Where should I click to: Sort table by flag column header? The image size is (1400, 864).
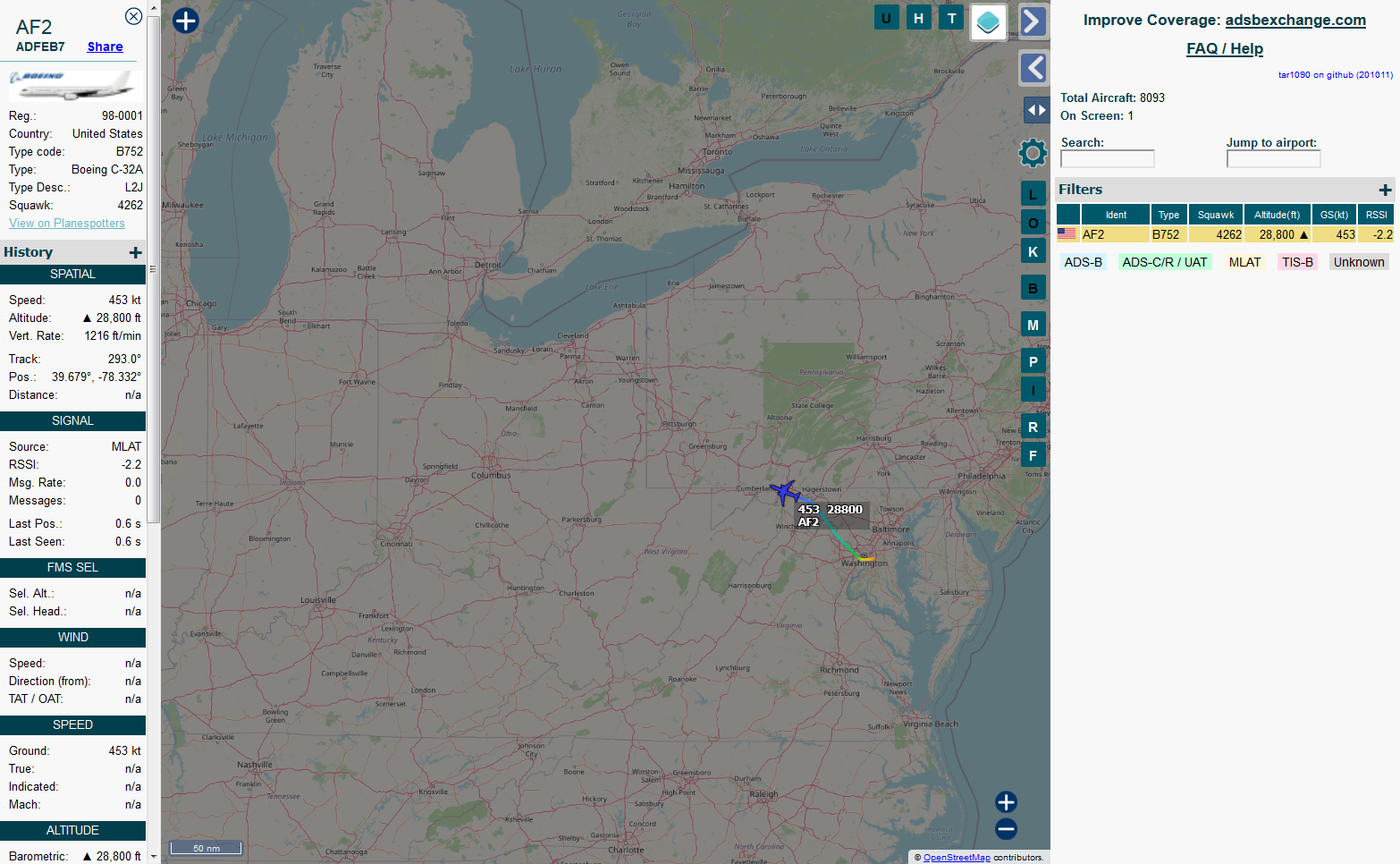(1068, 215)
